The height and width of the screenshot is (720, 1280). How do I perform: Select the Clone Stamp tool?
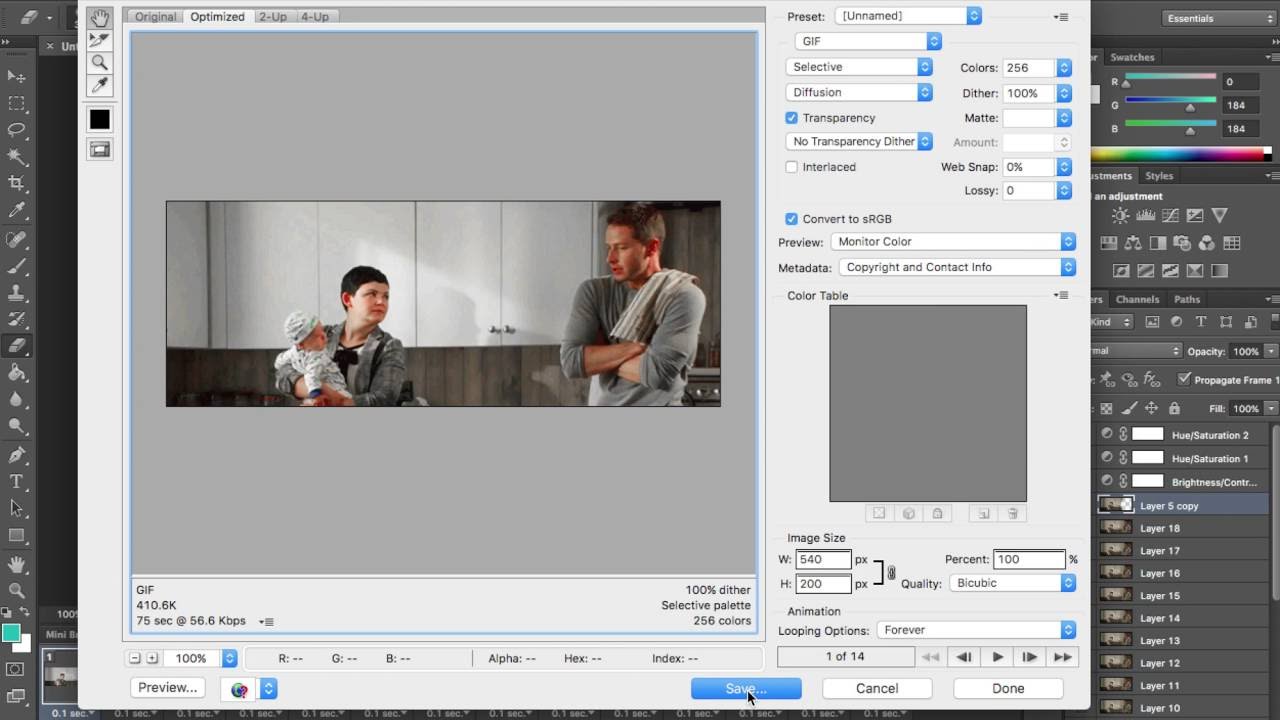pos(16,293)
